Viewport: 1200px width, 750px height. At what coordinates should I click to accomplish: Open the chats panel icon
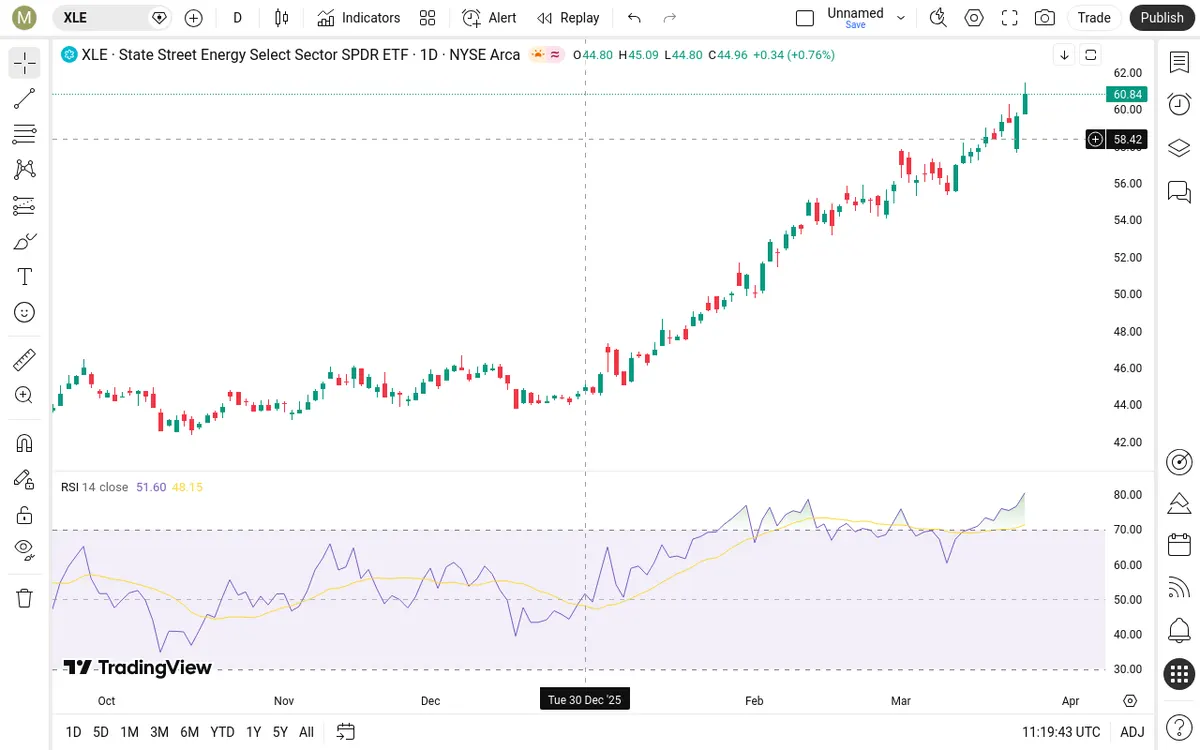1179,190
